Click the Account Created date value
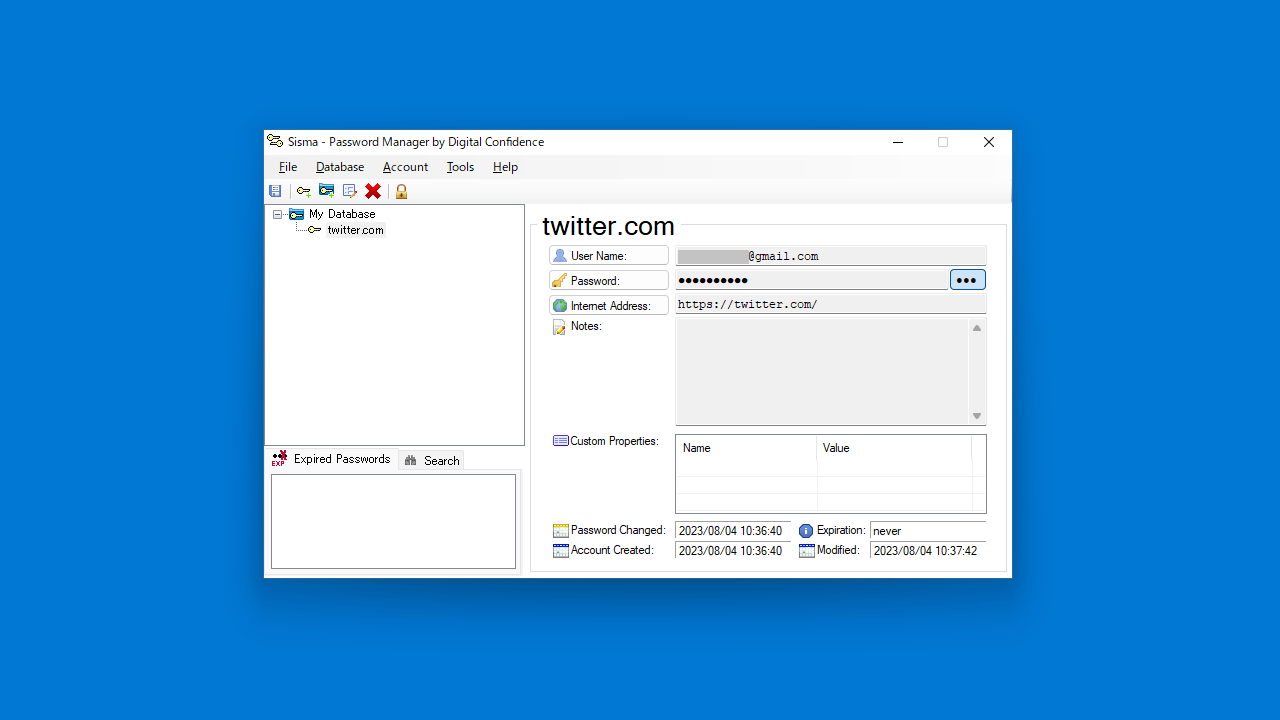 pos(733,551)
